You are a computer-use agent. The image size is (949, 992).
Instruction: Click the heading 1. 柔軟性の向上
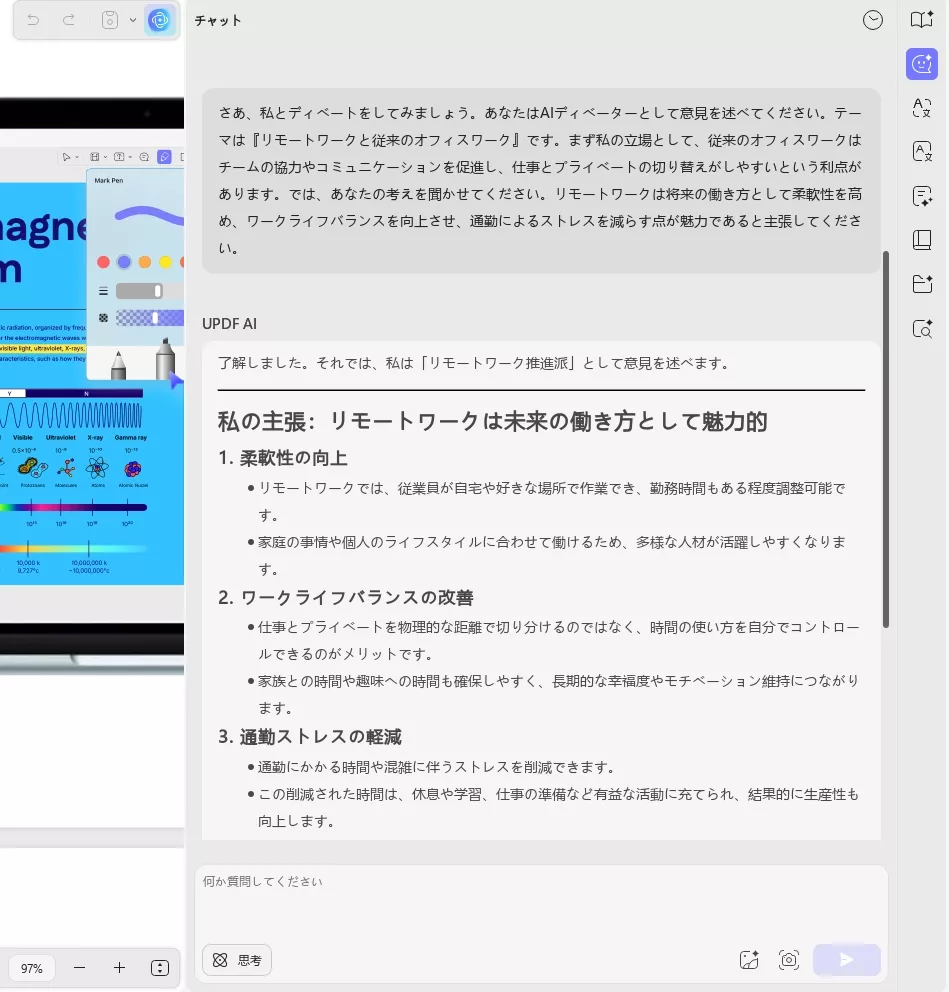[x=282, y=457]
